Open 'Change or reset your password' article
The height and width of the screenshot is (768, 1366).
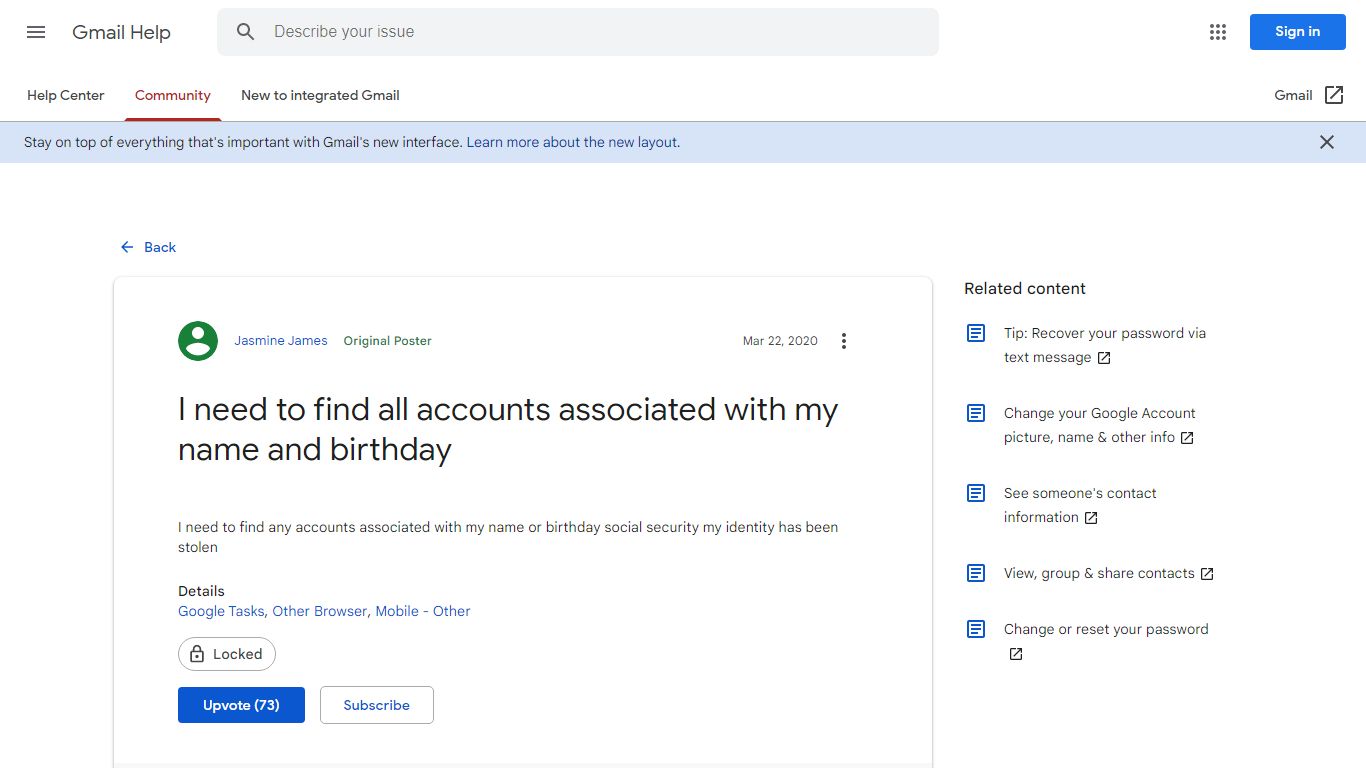coord(1106,629)
